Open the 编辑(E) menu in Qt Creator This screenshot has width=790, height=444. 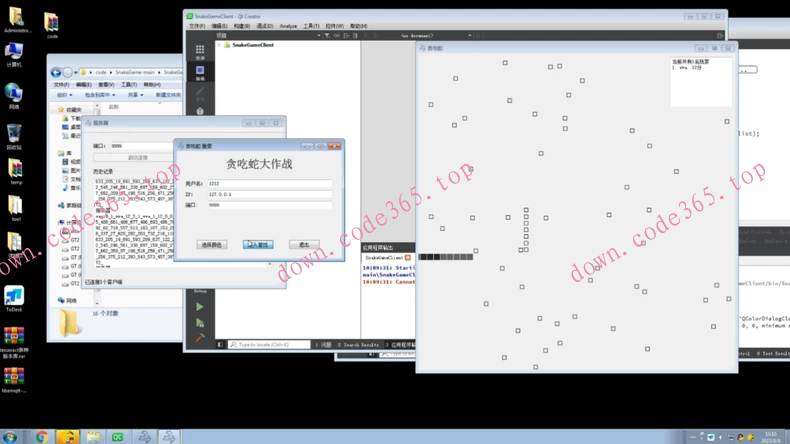tap(219, 26)
